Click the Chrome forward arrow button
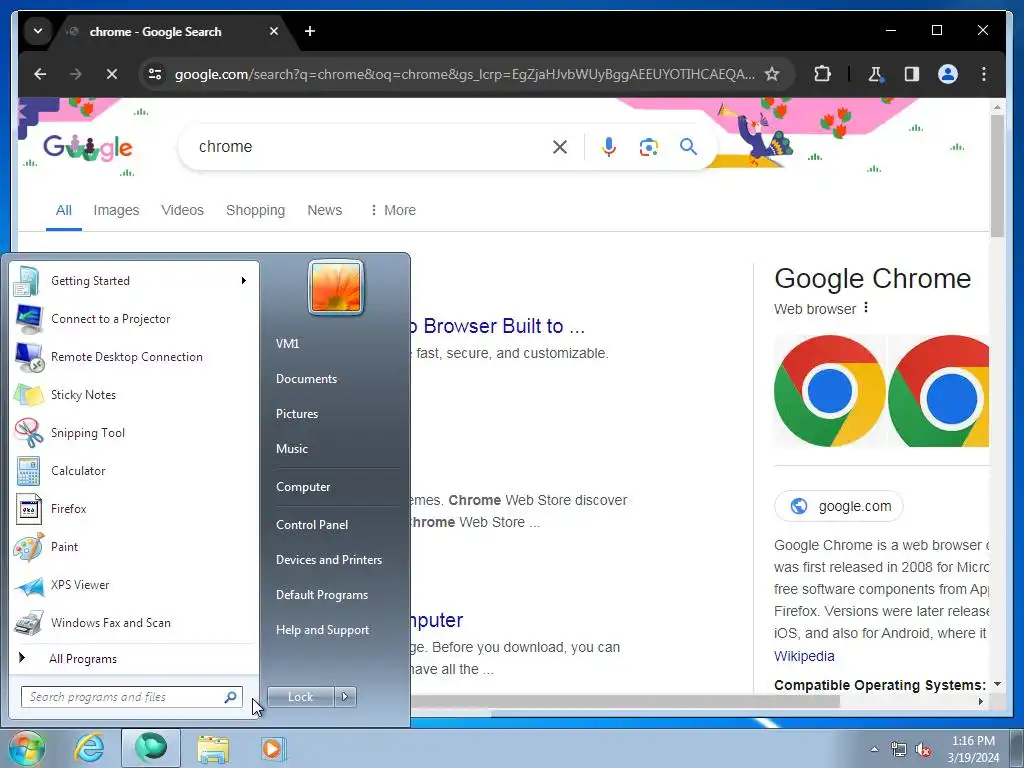The width and height of the screenshot is (1024, 768). click(76, 74)
